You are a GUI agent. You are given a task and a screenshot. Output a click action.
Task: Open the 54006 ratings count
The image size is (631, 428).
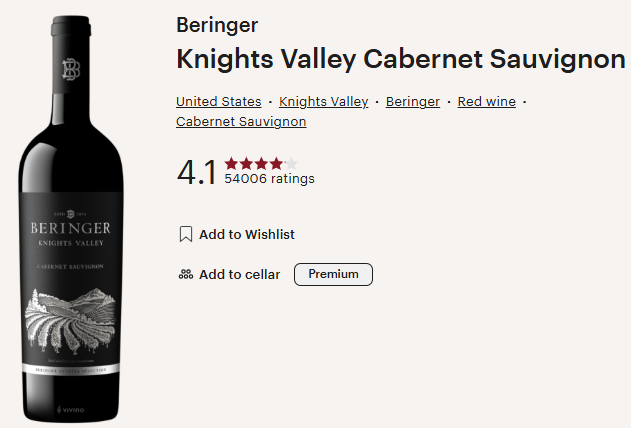(269, 179)
